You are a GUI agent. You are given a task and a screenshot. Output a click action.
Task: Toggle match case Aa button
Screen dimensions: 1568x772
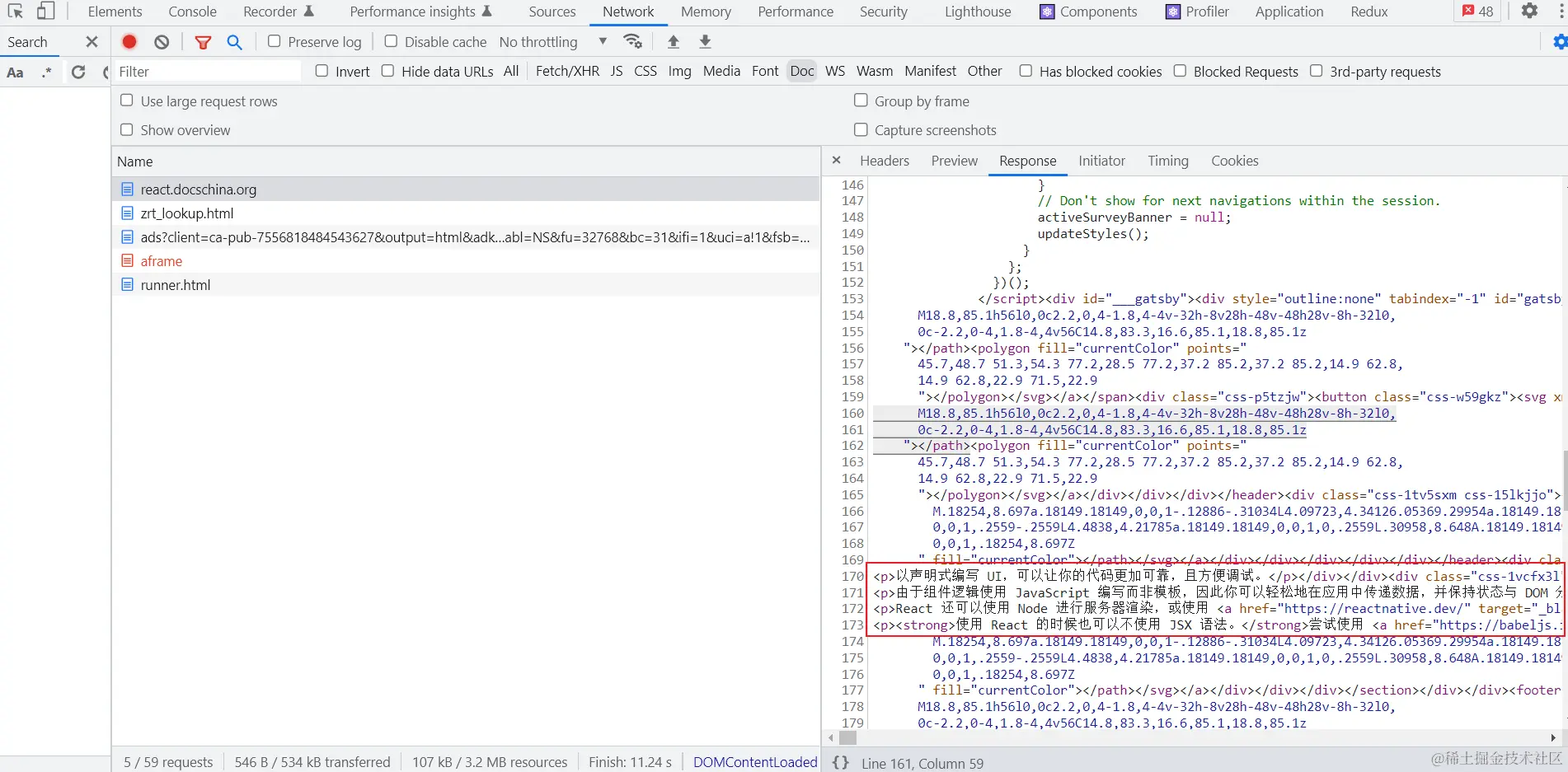coord(15,73)
